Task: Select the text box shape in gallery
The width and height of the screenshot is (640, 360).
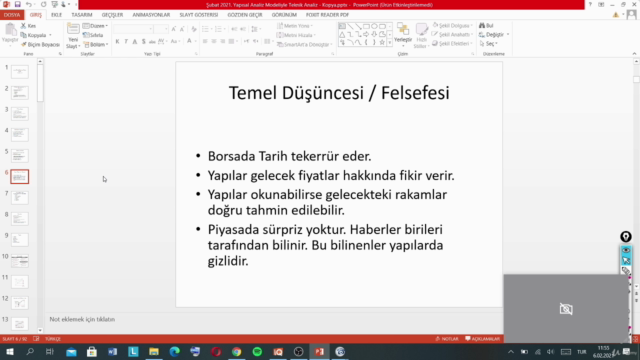Action: tap(342, 26)
